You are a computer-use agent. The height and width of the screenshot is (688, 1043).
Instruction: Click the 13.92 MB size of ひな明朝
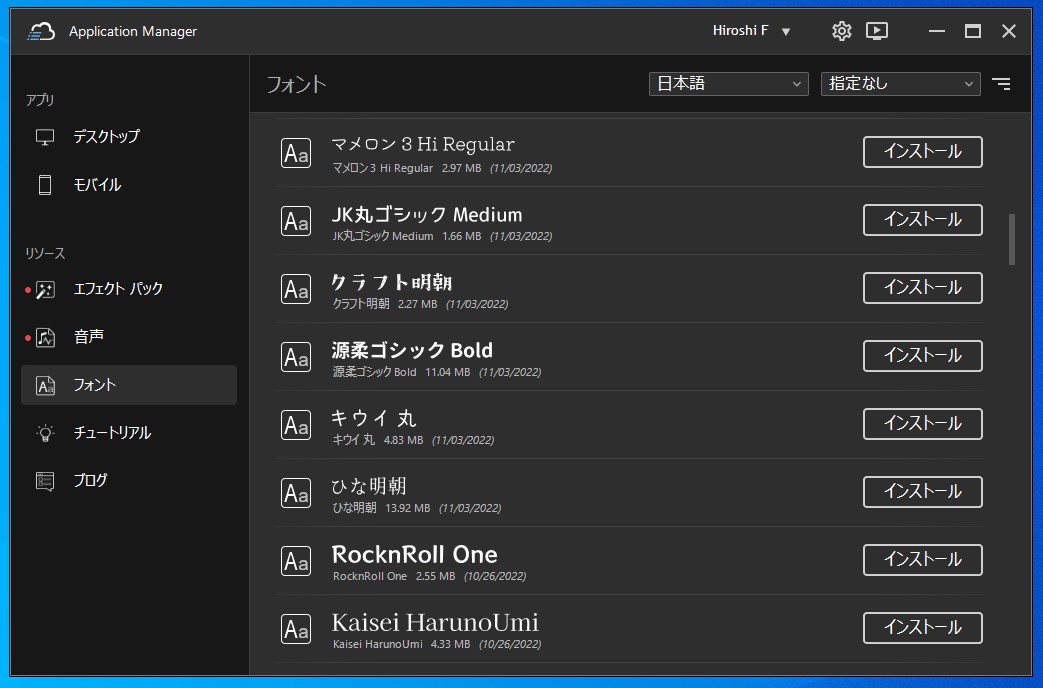(408, 508)
